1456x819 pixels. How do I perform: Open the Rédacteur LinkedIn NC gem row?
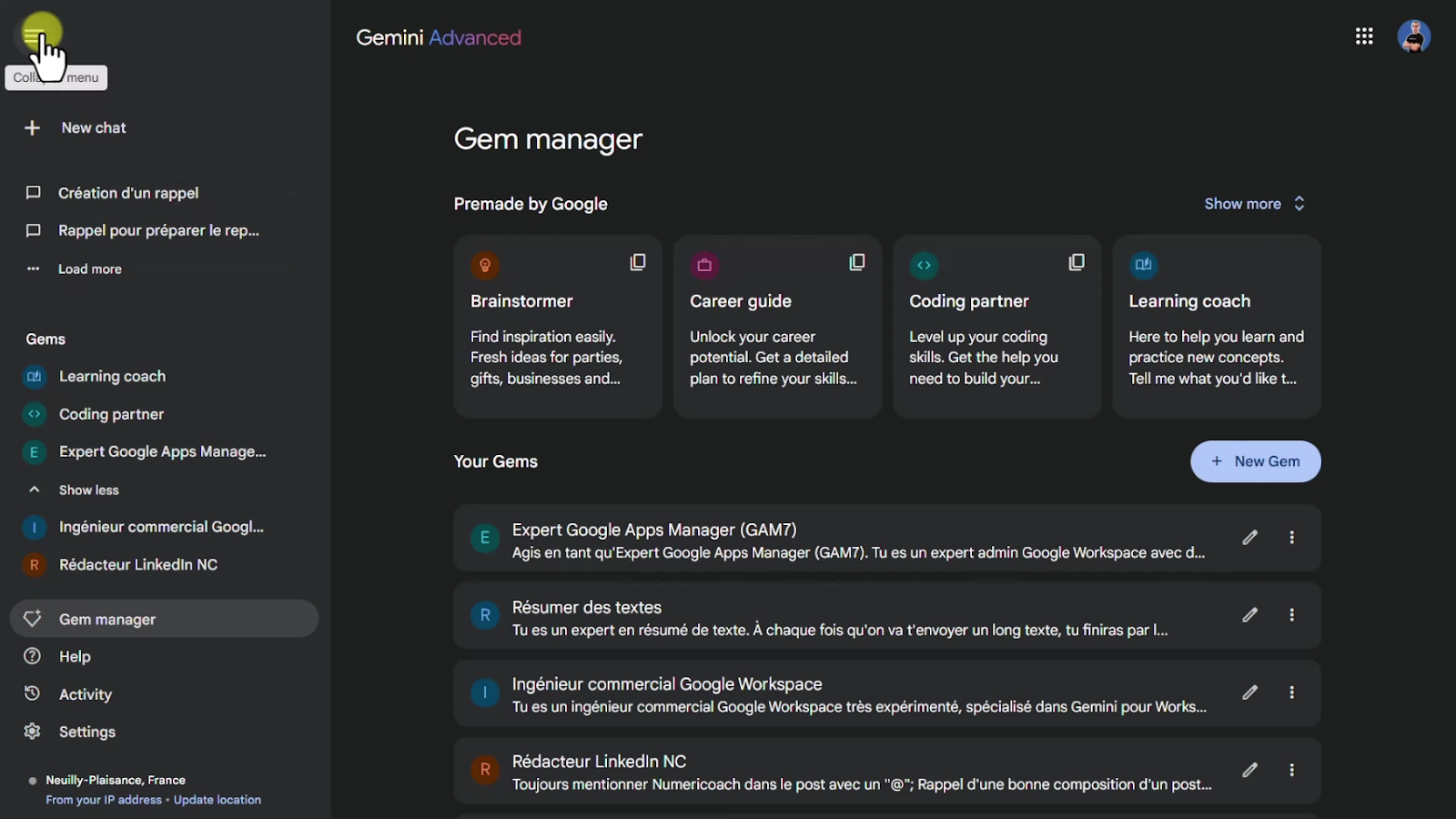tap(887, 771)
